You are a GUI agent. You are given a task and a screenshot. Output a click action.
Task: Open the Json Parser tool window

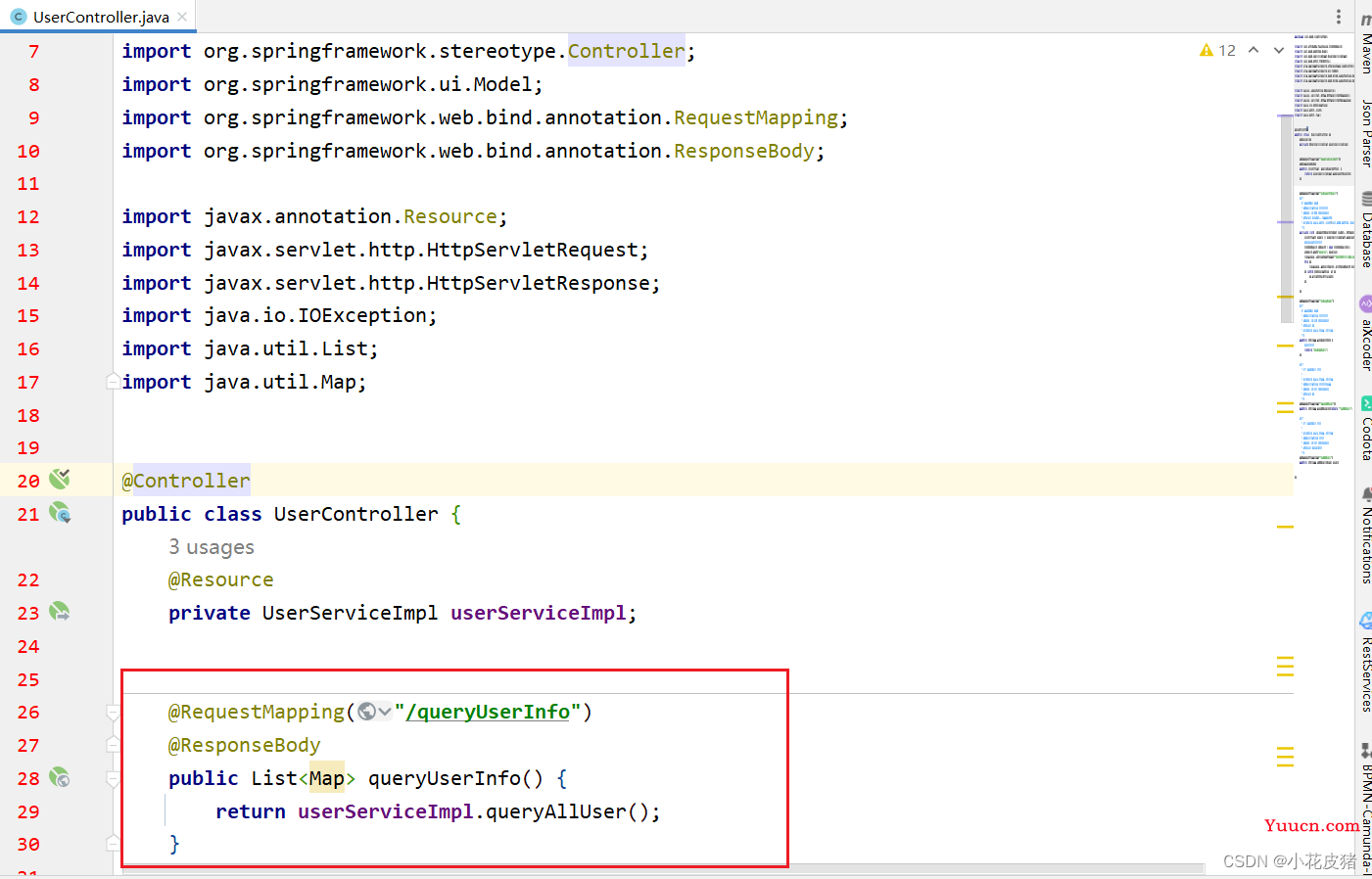point(1366,133)
